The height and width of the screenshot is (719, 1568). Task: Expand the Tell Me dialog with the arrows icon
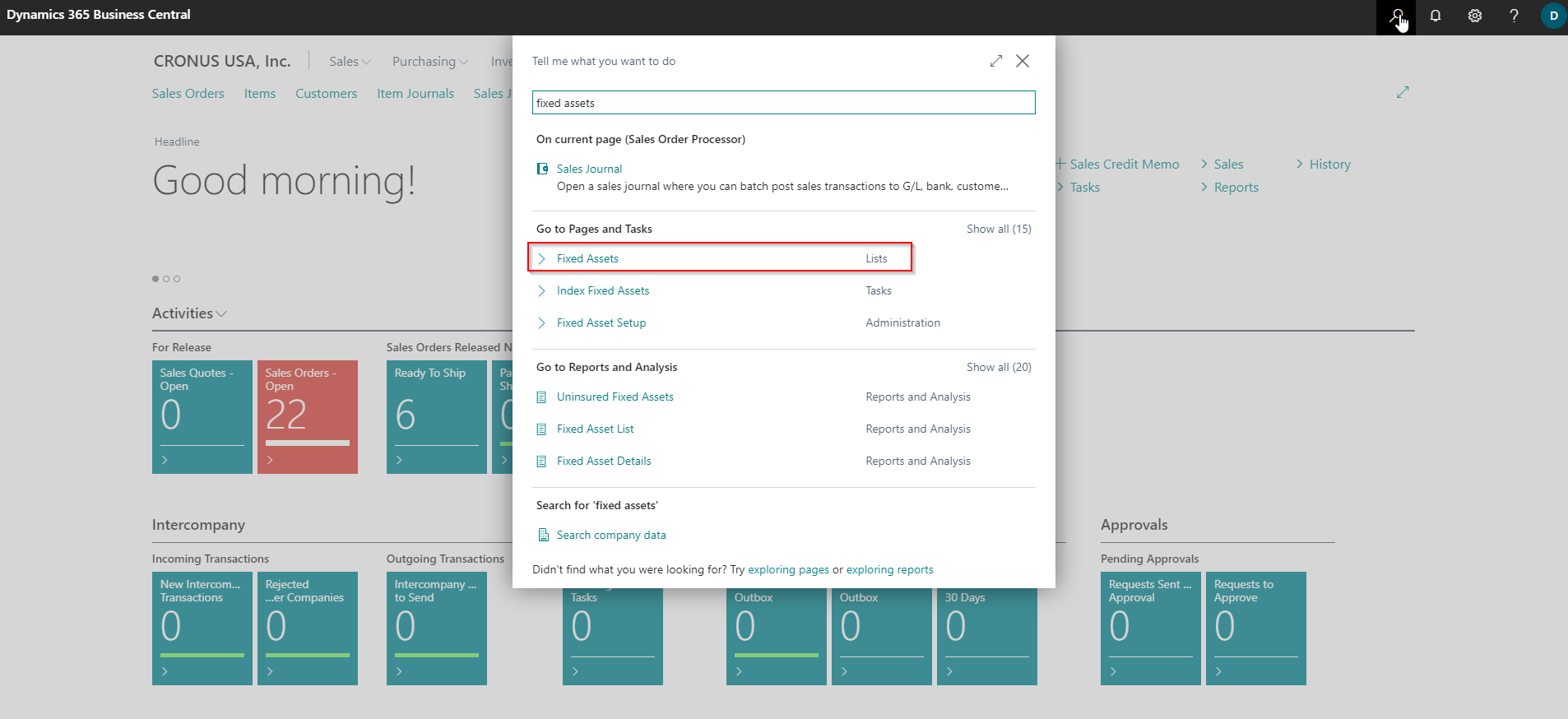click(996, 61)
